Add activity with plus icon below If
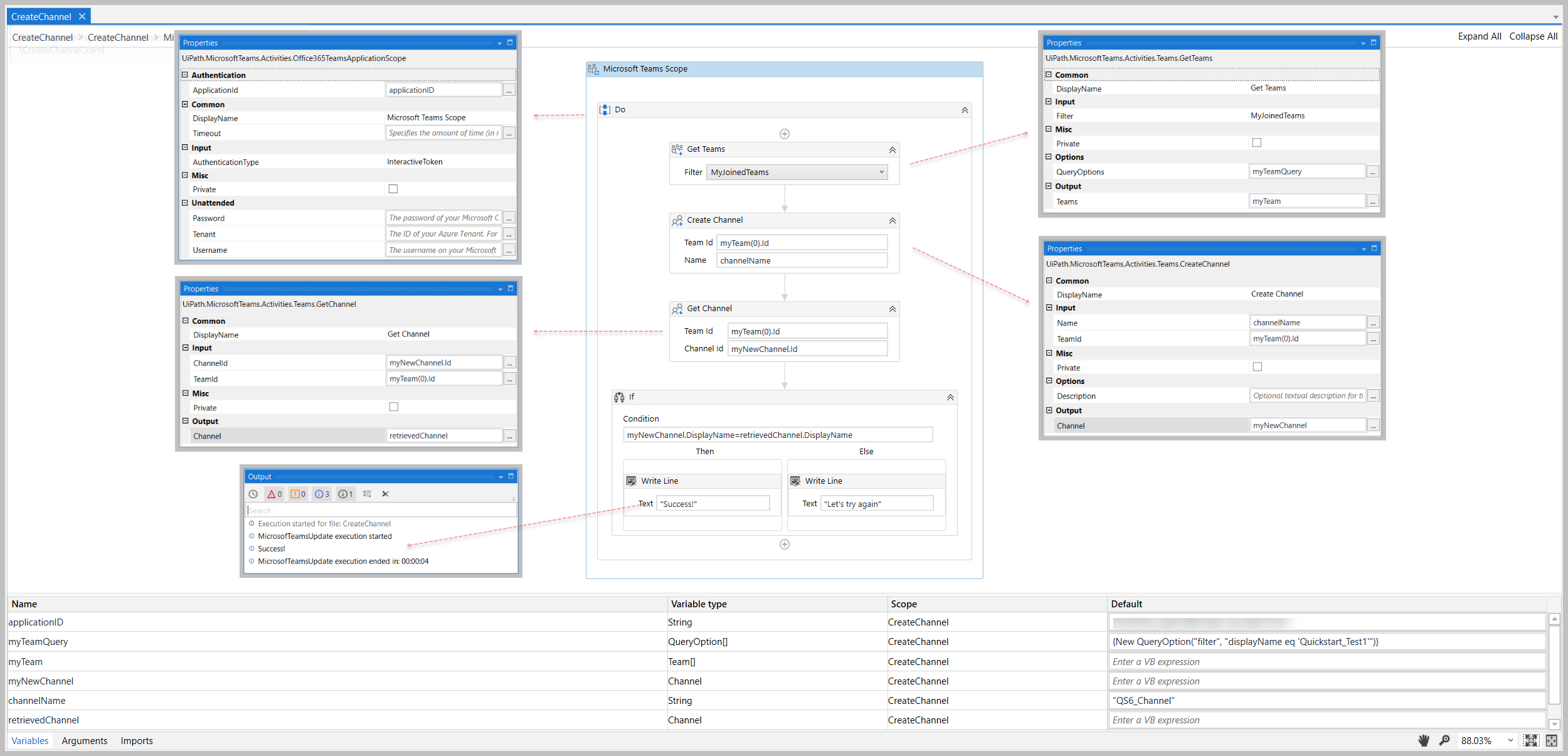The width and height of the screenshot is (1568, 756). [x=785, y=544]
